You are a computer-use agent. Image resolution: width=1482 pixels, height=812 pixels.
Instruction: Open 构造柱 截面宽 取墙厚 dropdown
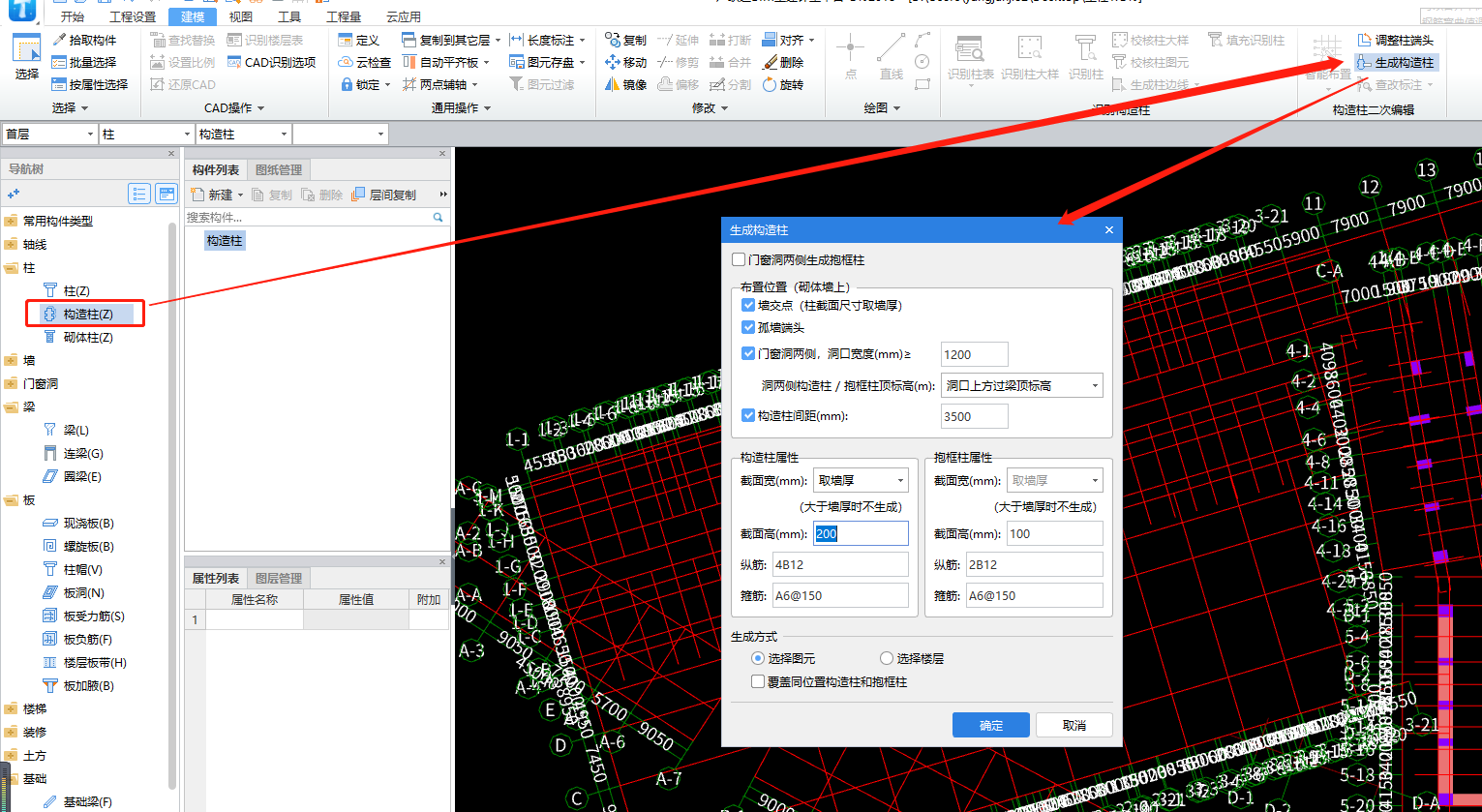(x=861, y=480)
